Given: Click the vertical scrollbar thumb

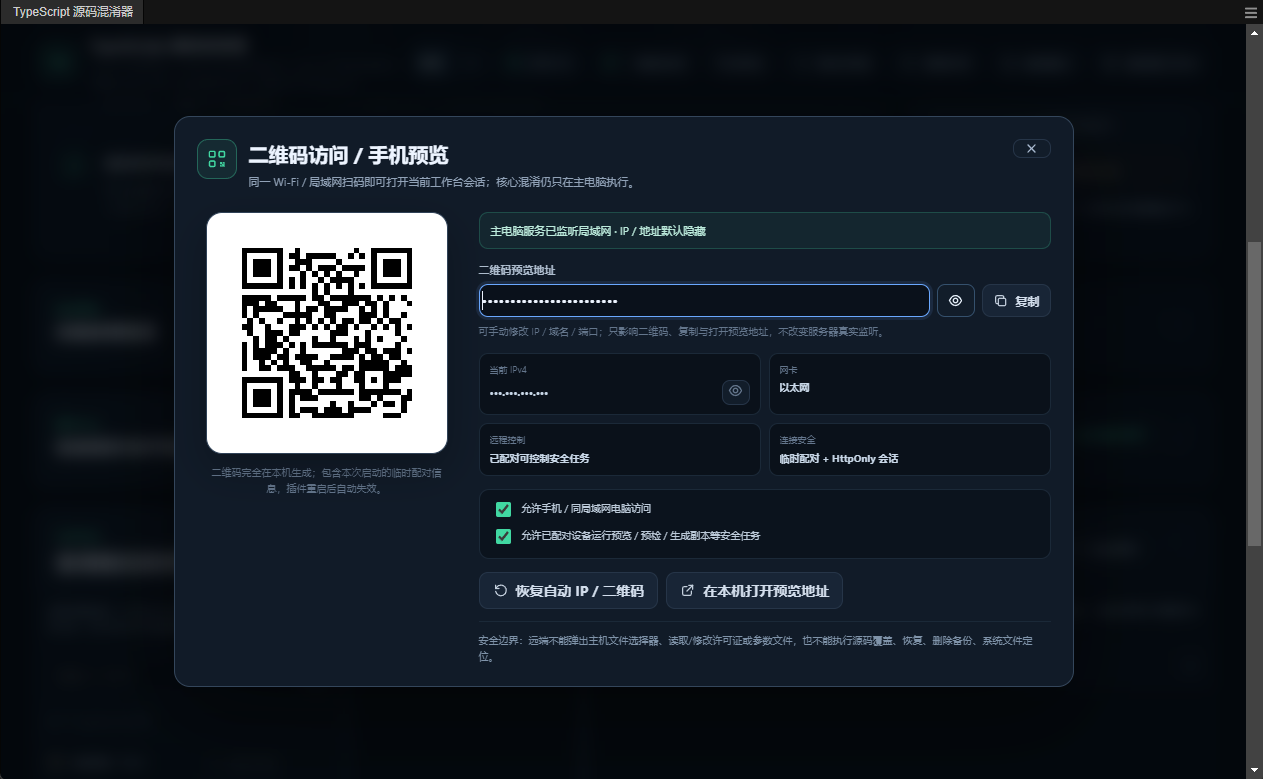Looking at the screenshot, I should 1254,393.
